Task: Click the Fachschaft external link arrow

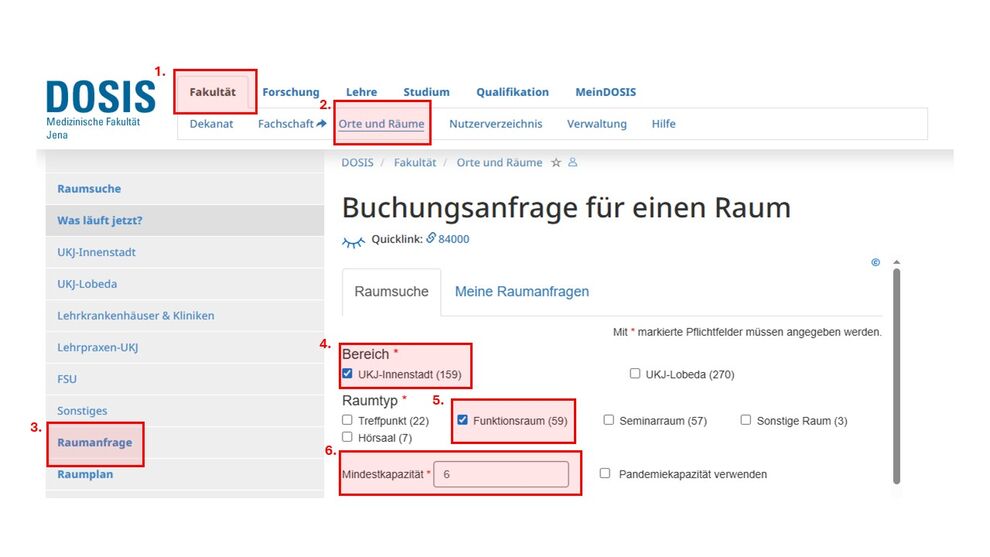Action: [x=322, y=124]
